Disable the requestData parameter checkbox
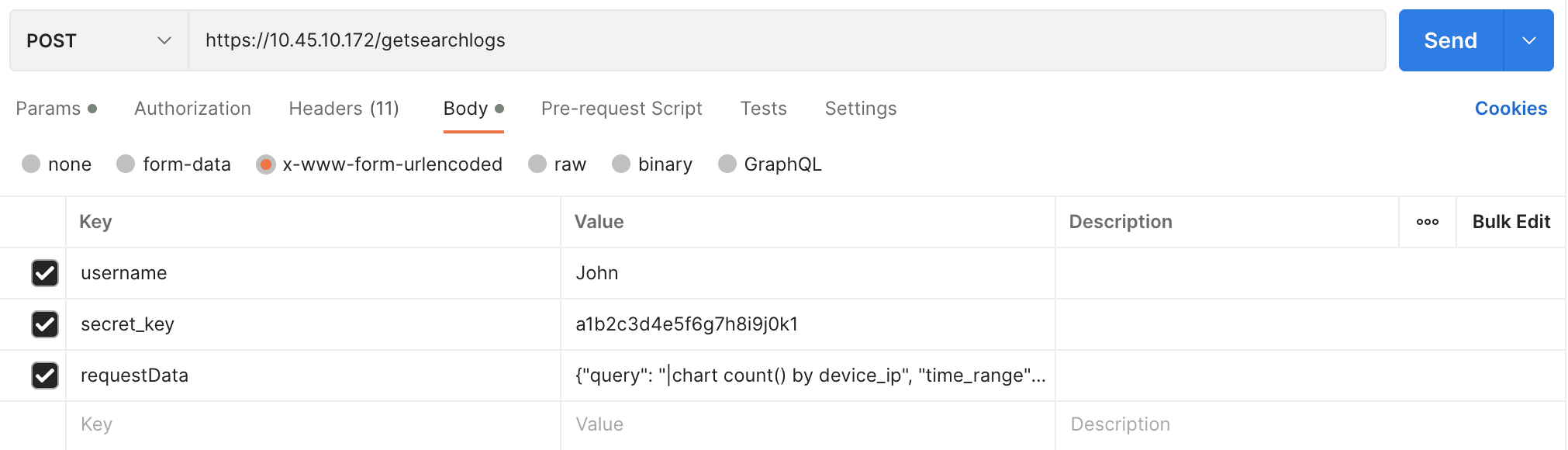The width and height of the screenshot is (1568, 450). pos(45,376)
